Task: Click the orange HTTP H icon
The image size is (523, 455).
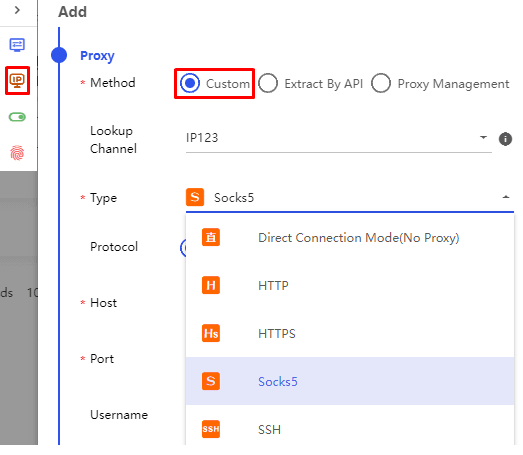Action: (211, 285)
